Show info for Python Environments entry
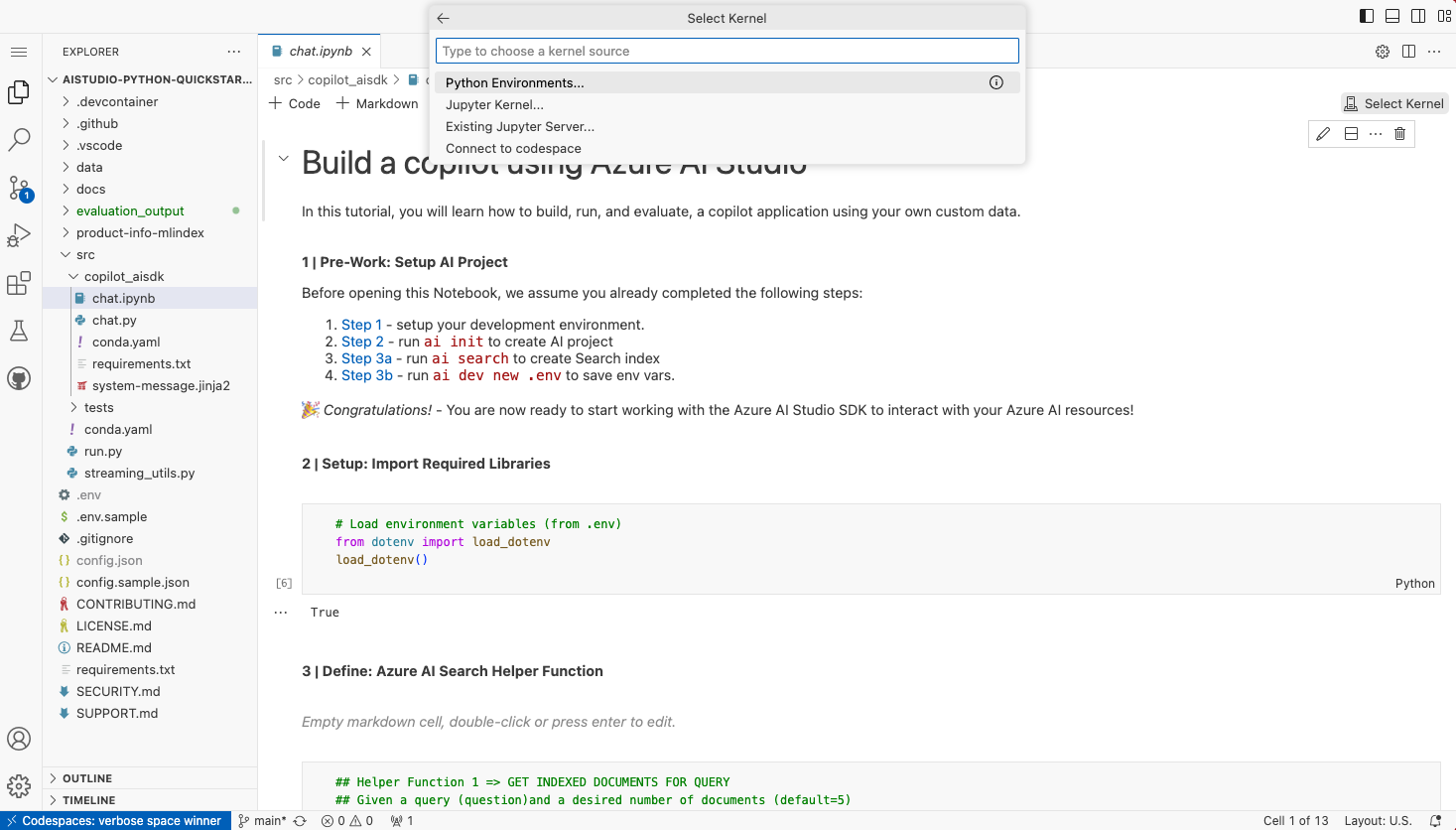This screenshot has width=1456, height=830. 996,82
